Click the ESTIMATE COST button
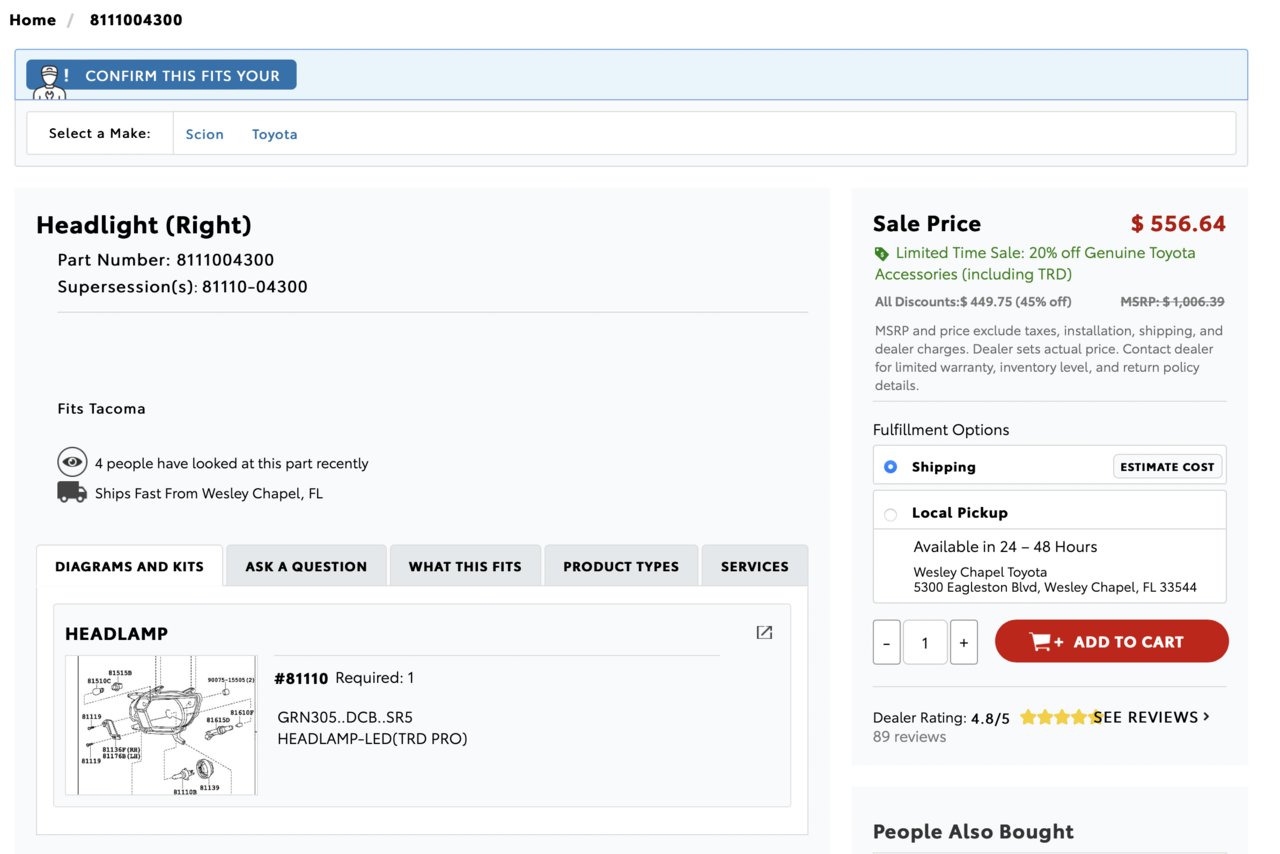The width and height of the screenshot is (1280, 854). [x=1167, y=466]
